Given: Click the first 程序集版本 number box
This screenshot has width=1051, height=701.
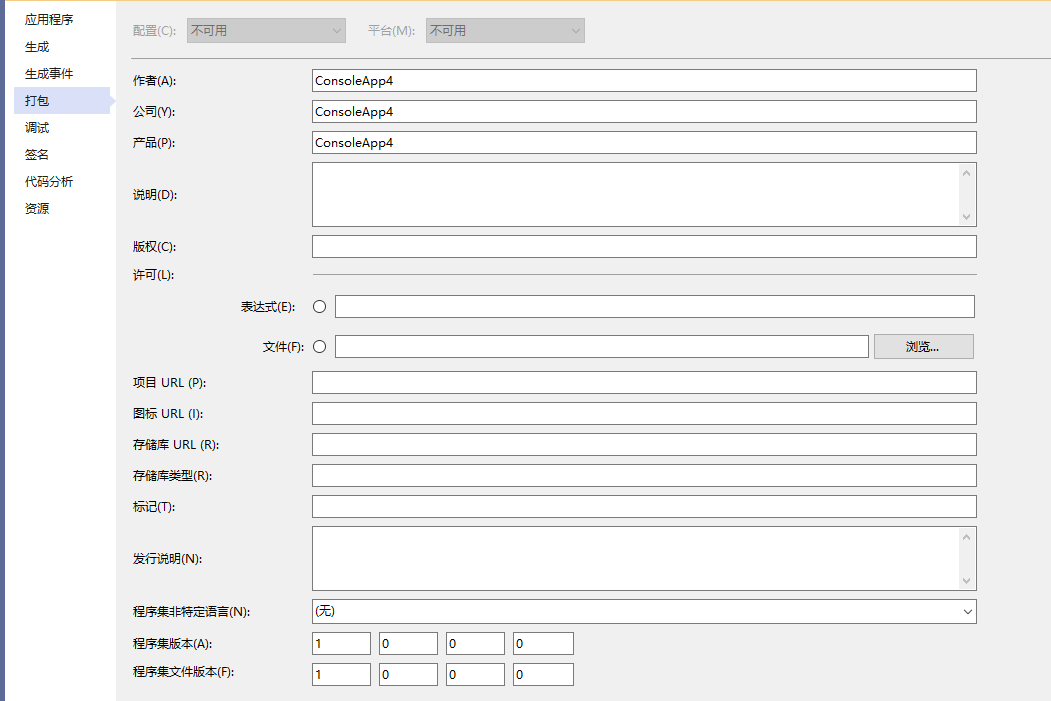Looking at the screenshot, I should (x=341, y=644).
